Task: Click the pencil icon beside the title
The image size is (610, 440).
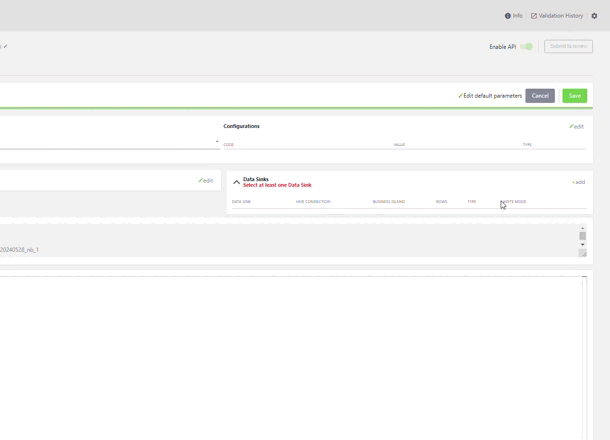Action: click(5, 46)
